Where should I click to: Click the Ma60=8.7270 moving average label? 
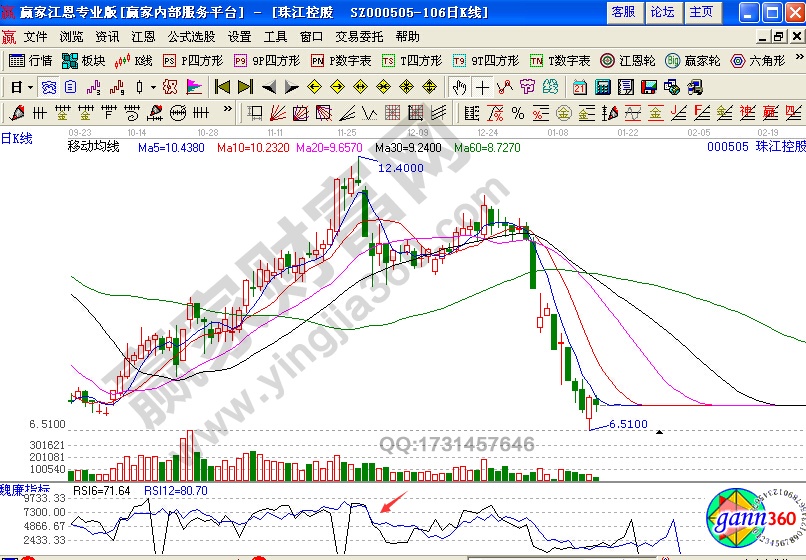[x=487, y=148]
